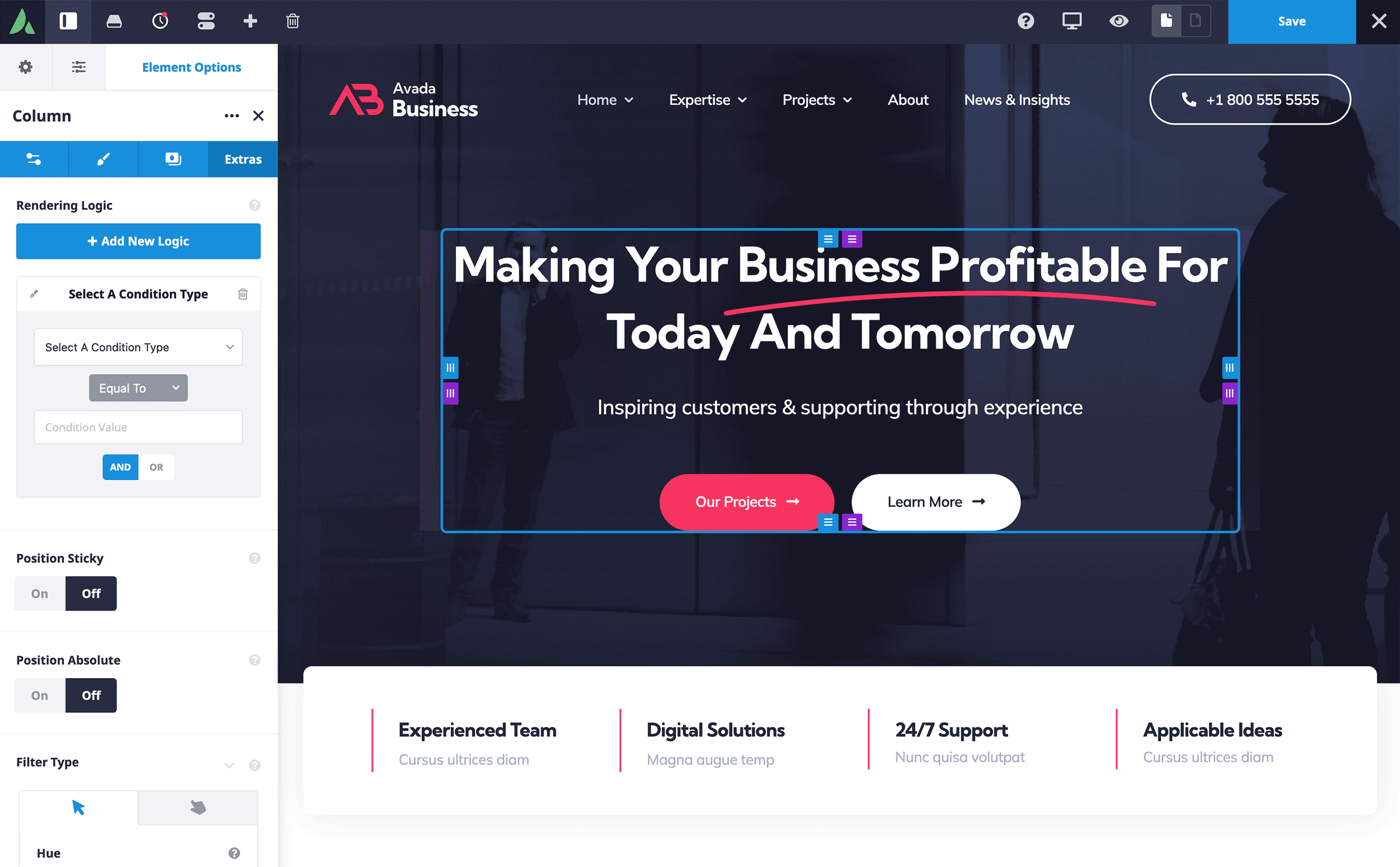Open the Select A Condition Type dropdown
The width and height of the screenshot is (1400, 867).
[137, 347]
